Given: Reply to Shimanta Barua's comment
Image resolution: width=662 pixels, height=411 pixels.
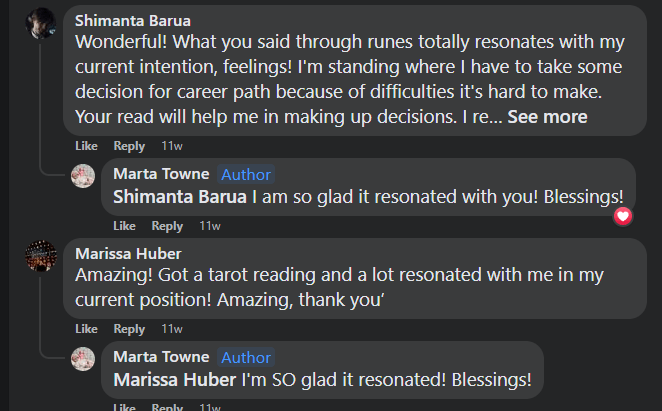Looking at the screenshot, I should 129,146.
